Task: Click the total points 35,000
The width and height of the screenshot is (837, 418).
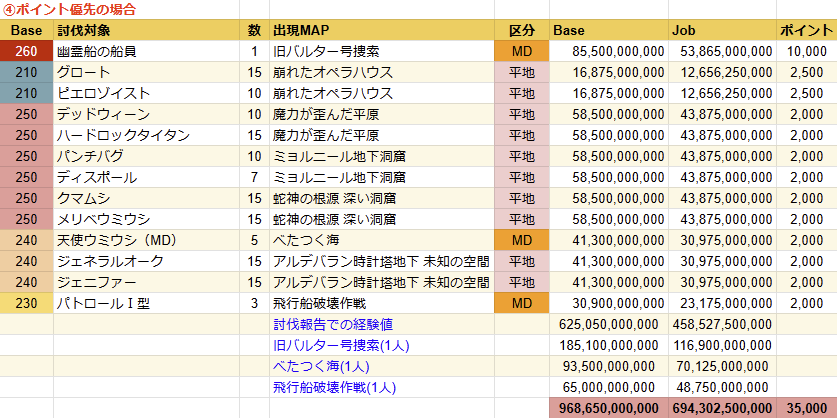Action: 806,408
